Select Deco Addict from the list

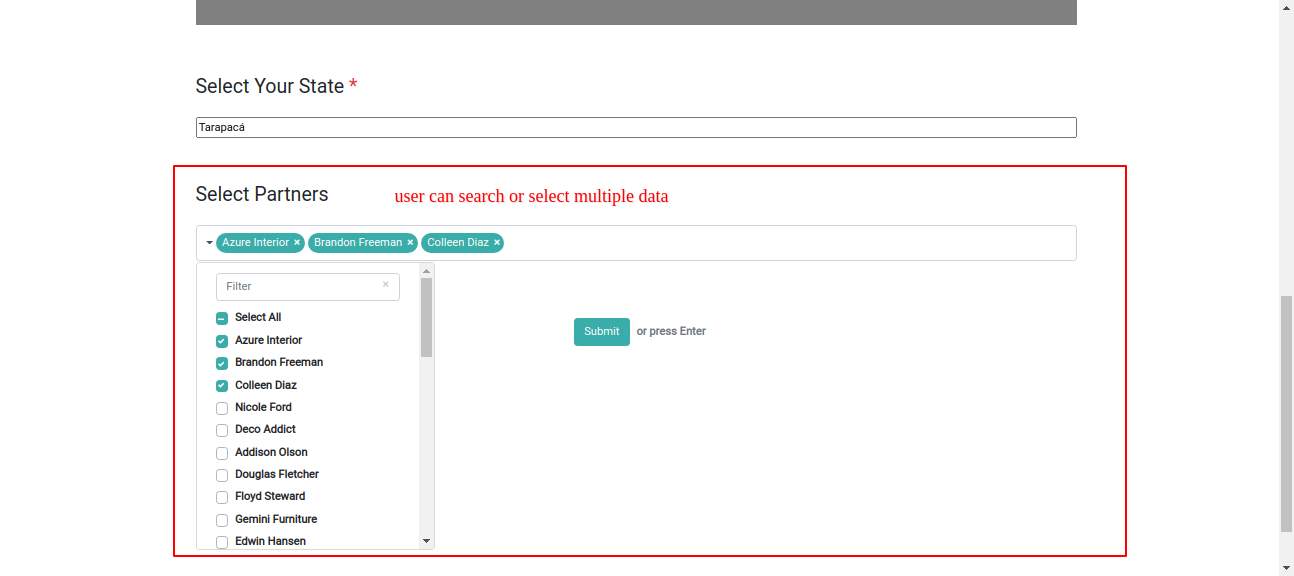tap(222, 430)
